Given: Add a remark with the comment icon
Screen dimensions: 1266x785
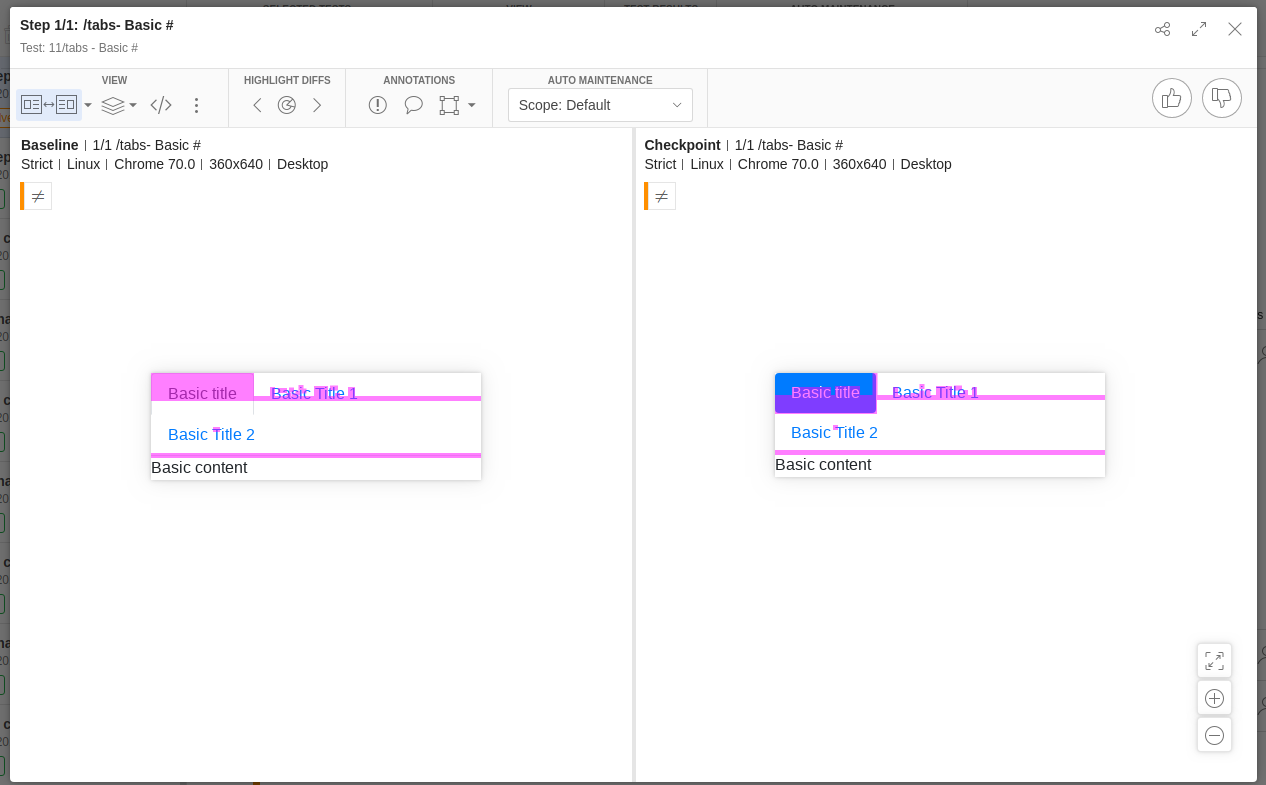Looking at the screenshot, I should 413,105.
